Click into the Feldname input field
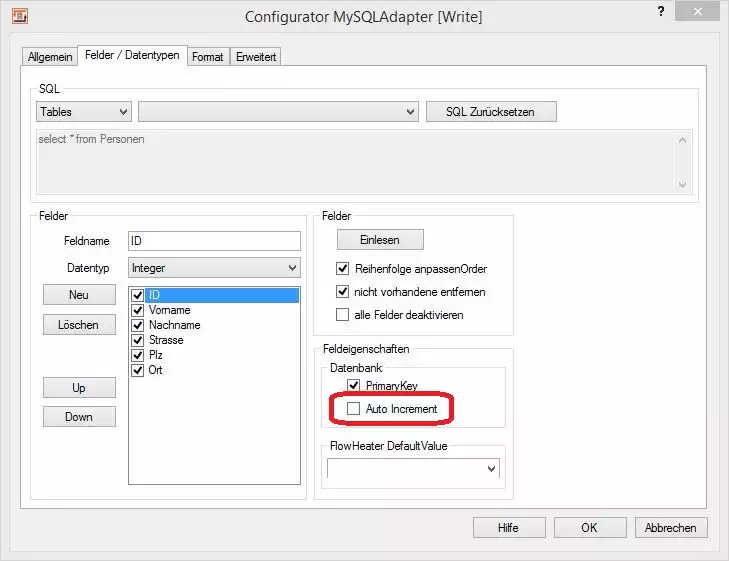 pos(214,241)
